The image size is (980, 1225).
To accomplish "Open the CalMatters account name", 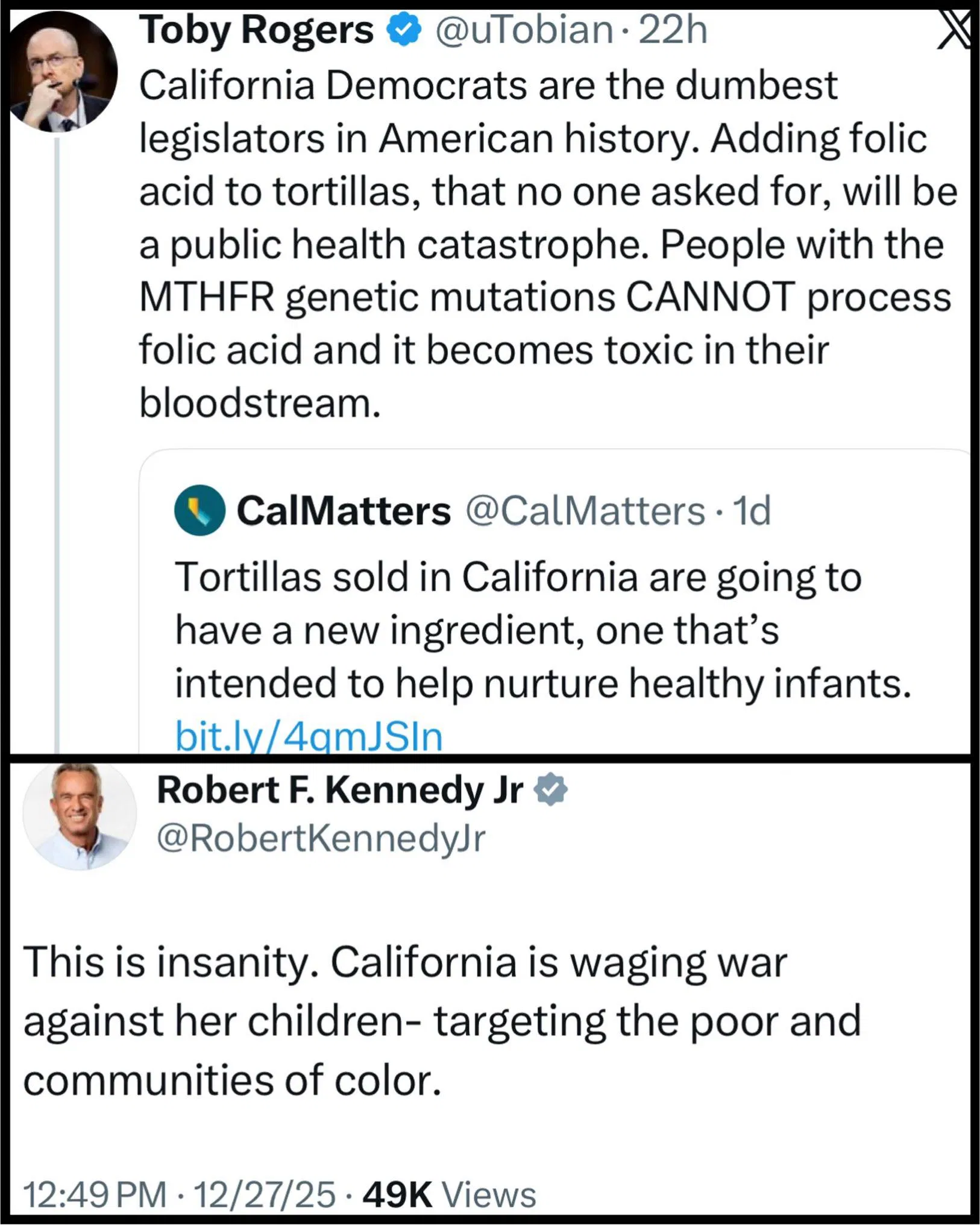I will tap(344, 511).
